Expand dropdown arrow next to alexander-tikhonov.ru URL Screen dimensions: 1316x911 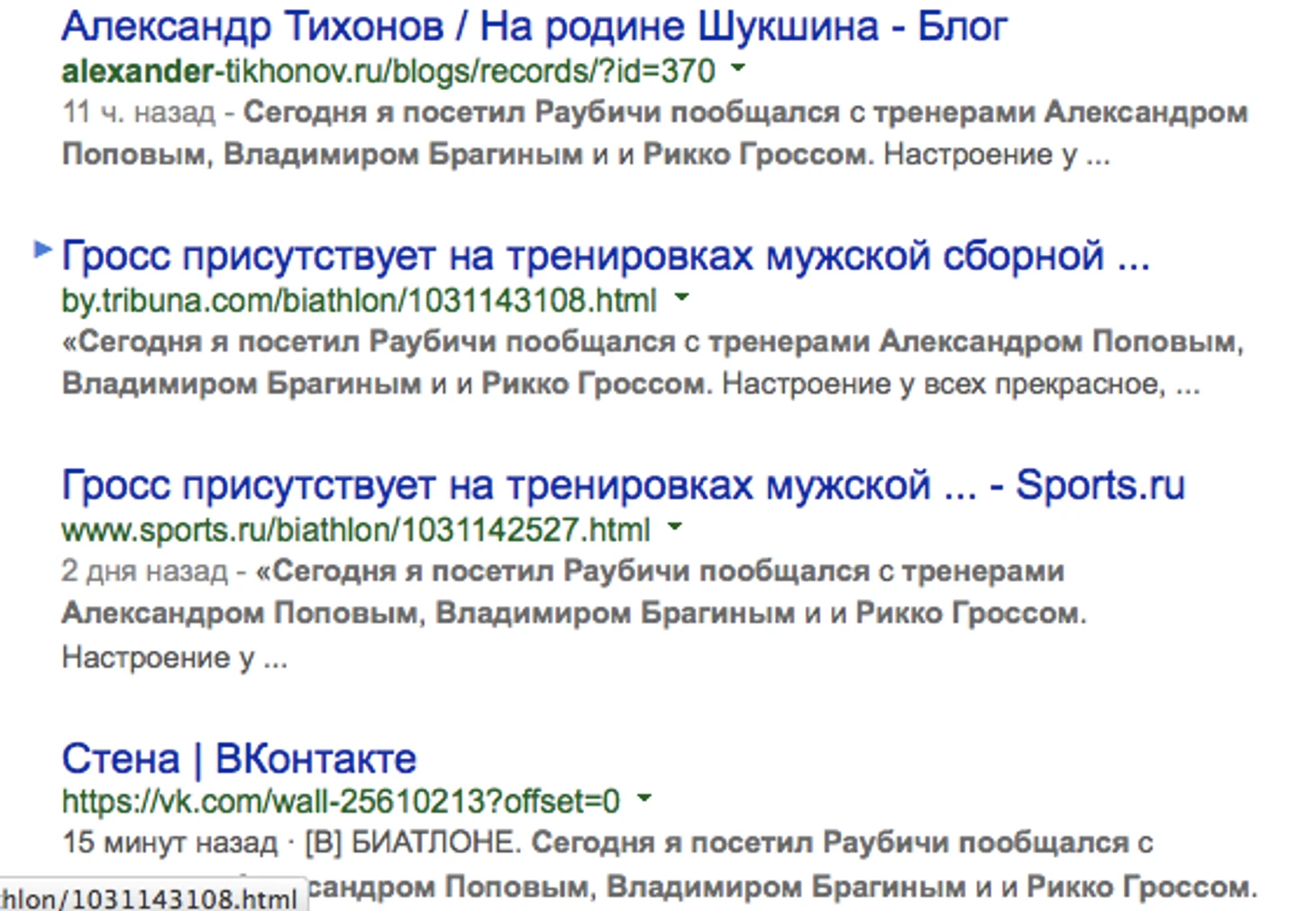738,68
